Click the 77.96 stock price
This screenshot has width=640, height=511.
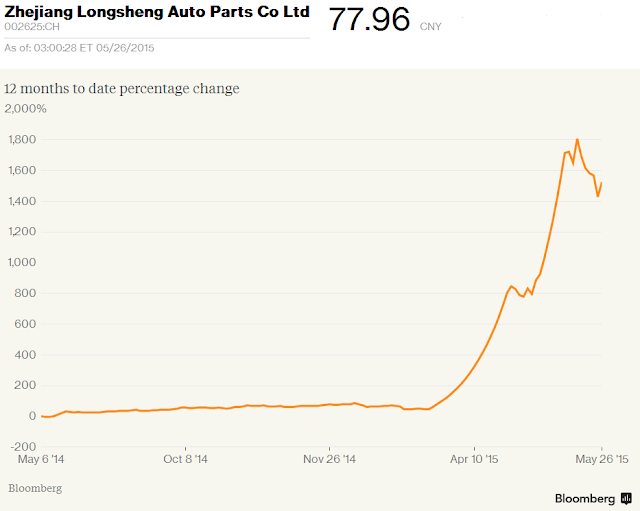coord(369,20)
